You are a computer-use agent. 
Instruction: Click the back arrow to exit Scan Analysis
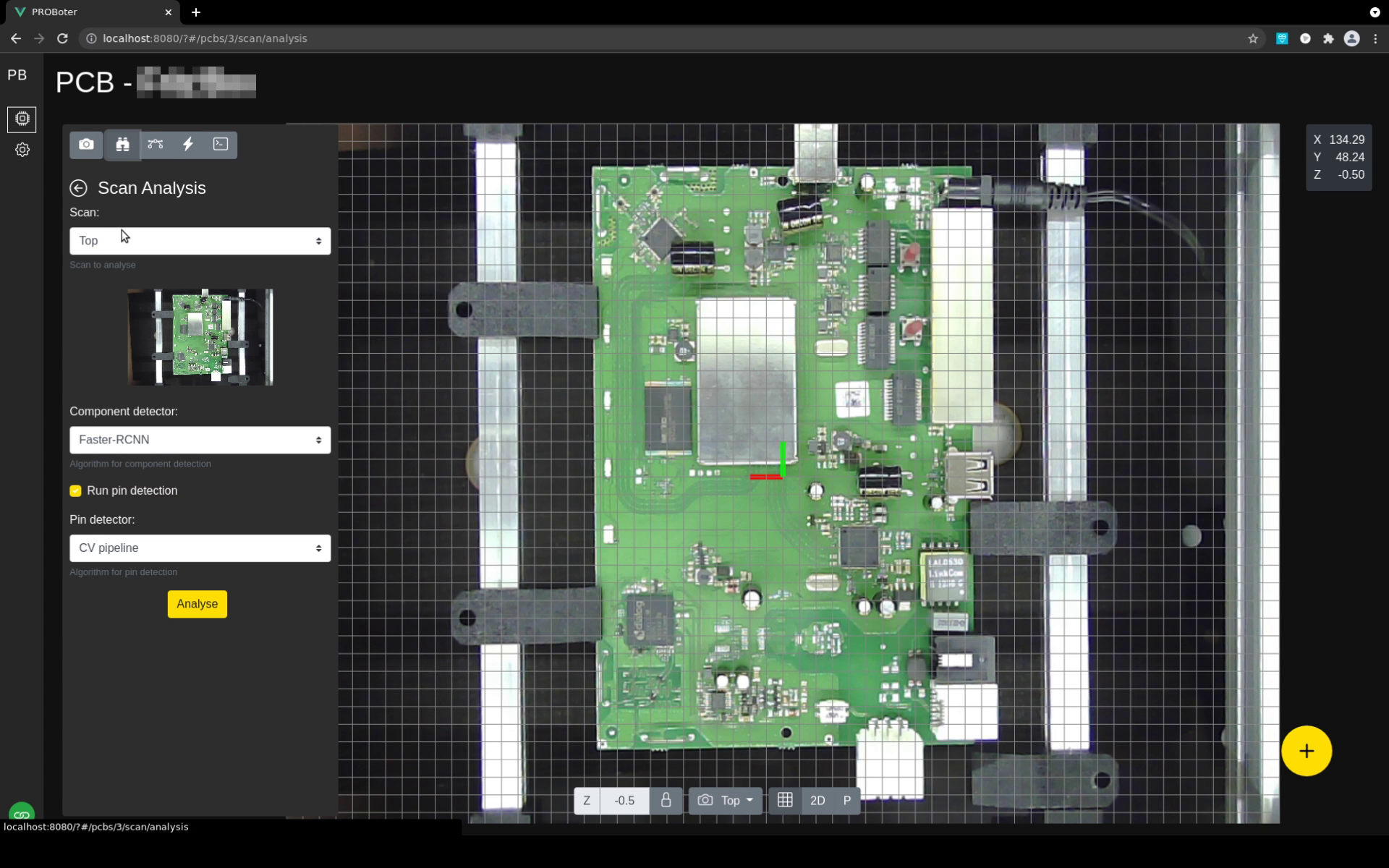click(78, 188)
